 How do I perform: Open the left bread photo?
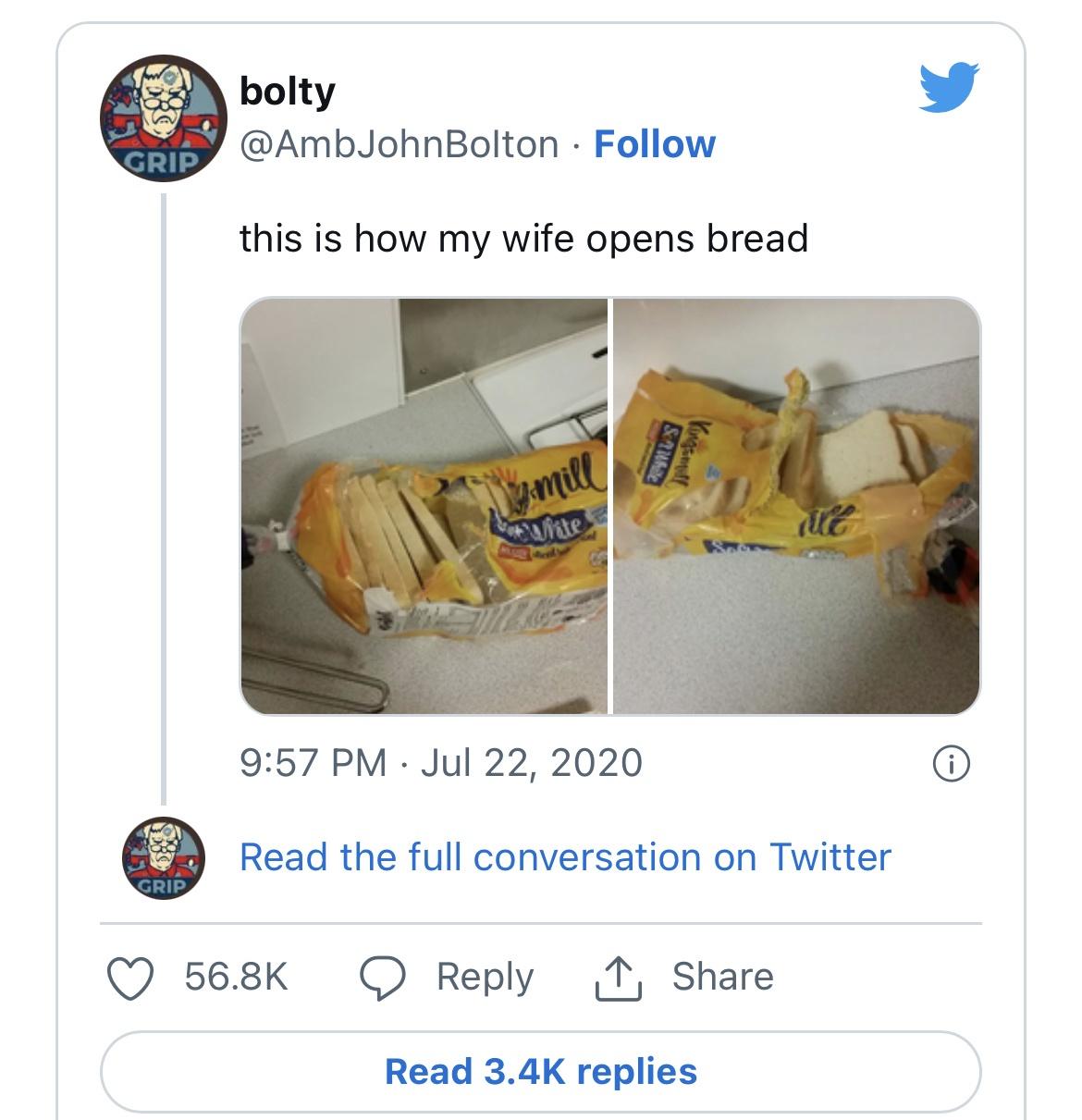coord(424,506)
